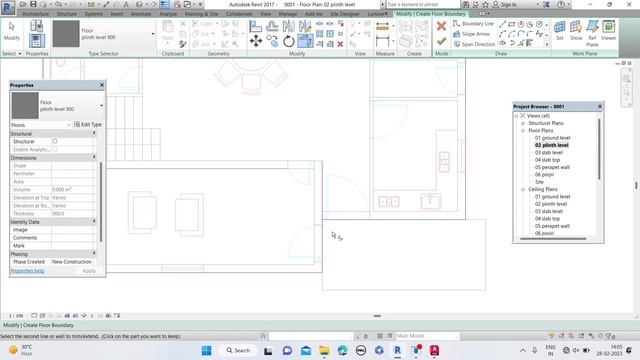Image resolution: width=640 pixels, height=360 pixels.
Task: Switch to the Massing & Site tab
Action: tap(201, 14)
